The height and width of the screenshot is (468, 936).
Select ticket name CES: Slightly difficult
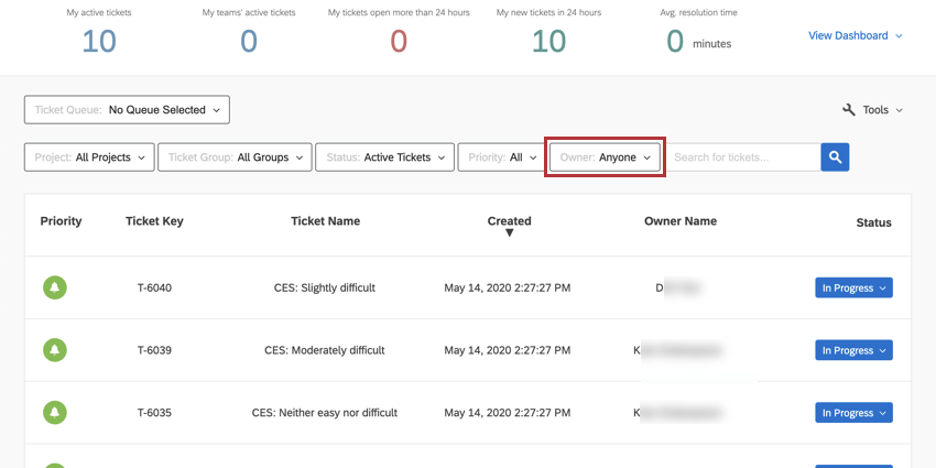(325, 288)
